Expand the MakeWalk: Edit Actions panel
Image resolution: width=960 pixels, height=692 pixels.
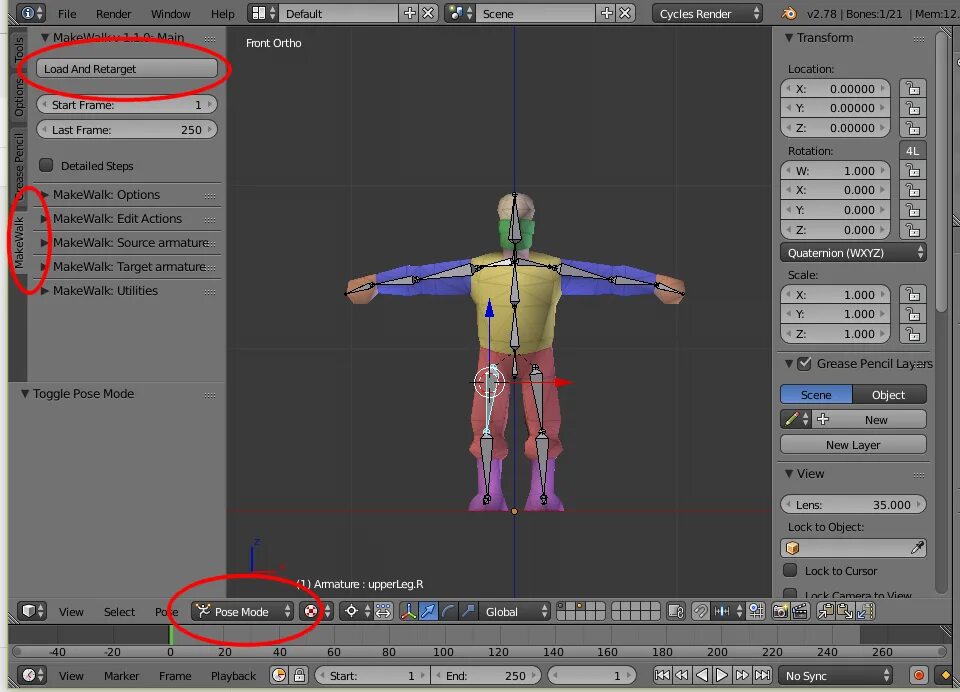[x=117, y=219]
